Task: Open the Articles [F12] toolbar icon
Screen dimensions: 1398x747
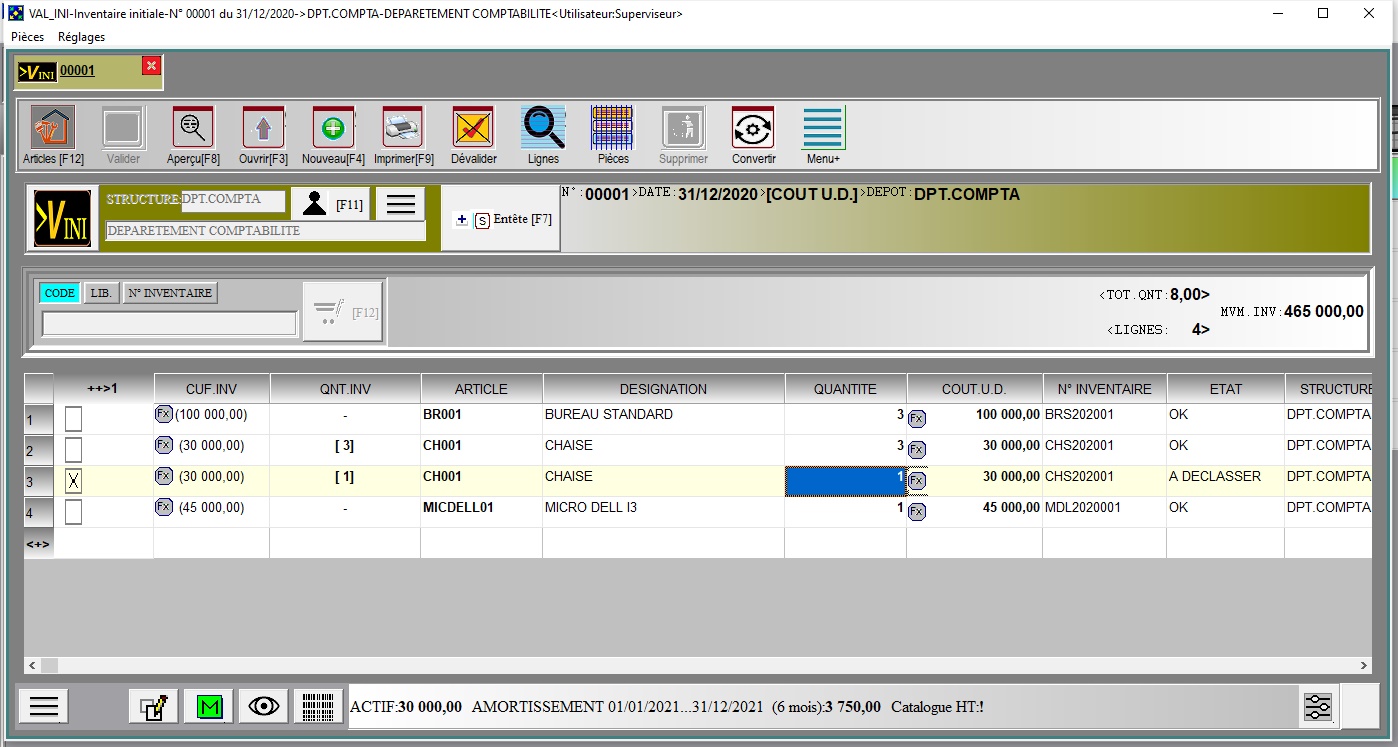Action: tap(53, 128)
